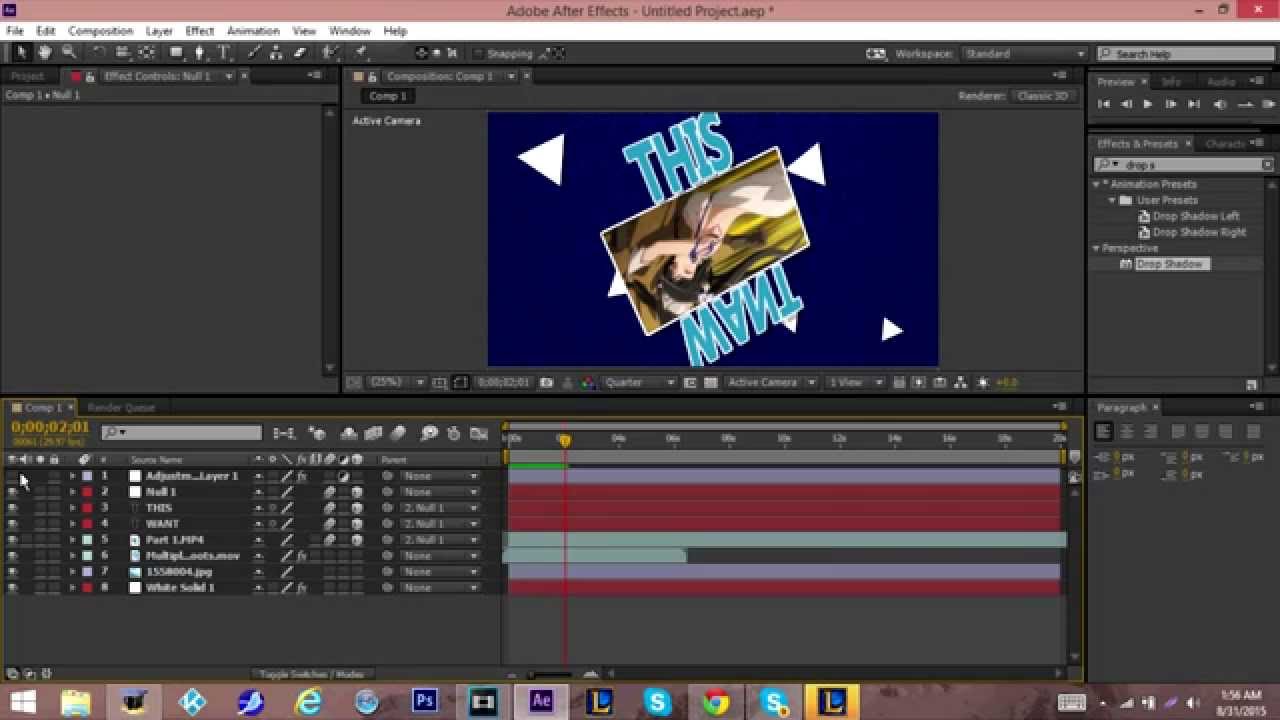
Task: Open the Workspace Standard dropdown
Action: pos(1024,53)
